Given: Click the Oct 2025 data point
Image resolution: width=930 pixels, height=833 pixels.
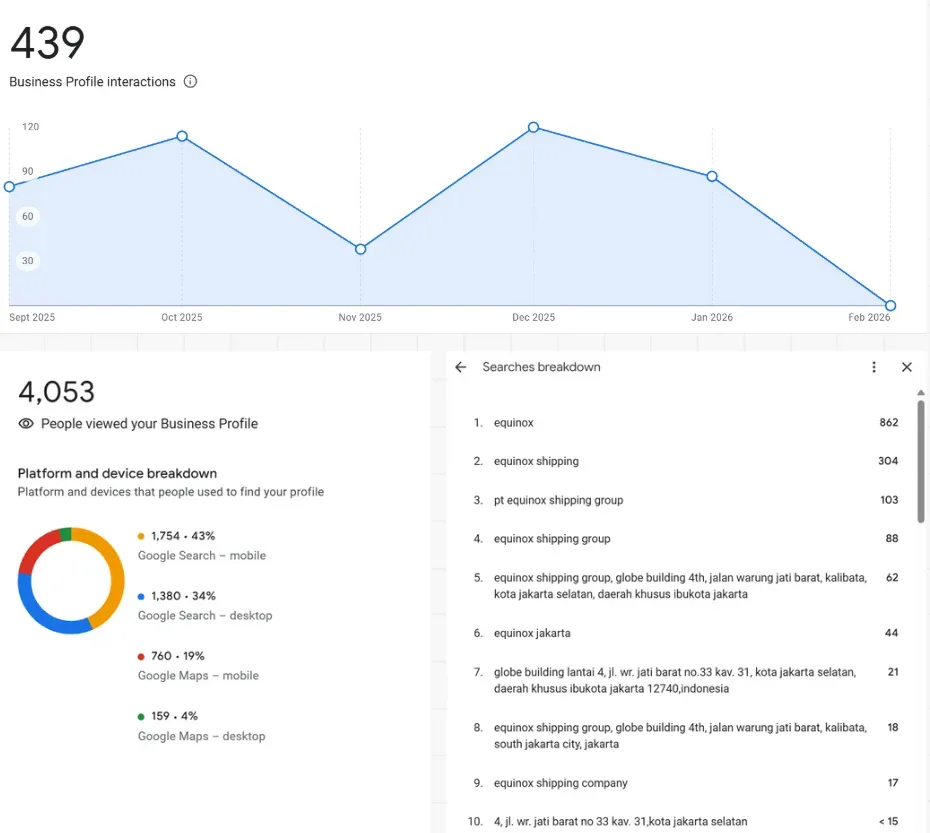Looking at the screenshot, I should click(x=182, y=136).
